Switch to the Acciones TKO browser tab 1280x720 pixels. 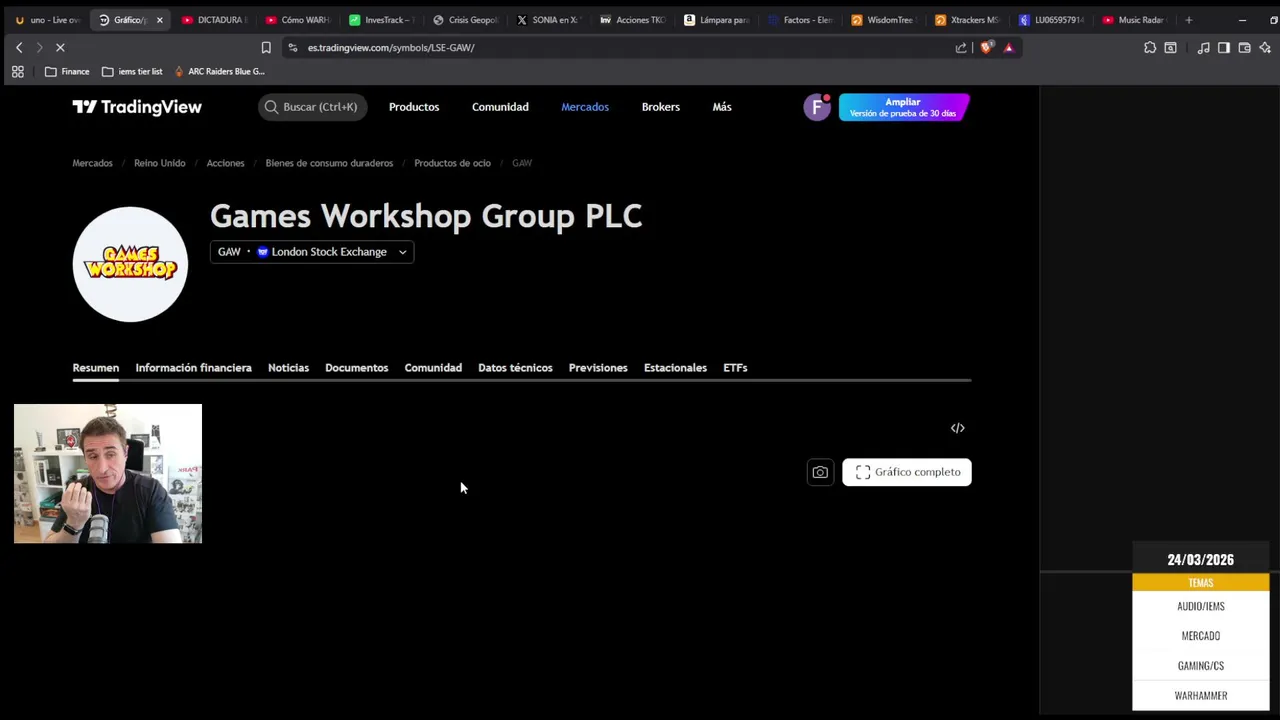633,20
